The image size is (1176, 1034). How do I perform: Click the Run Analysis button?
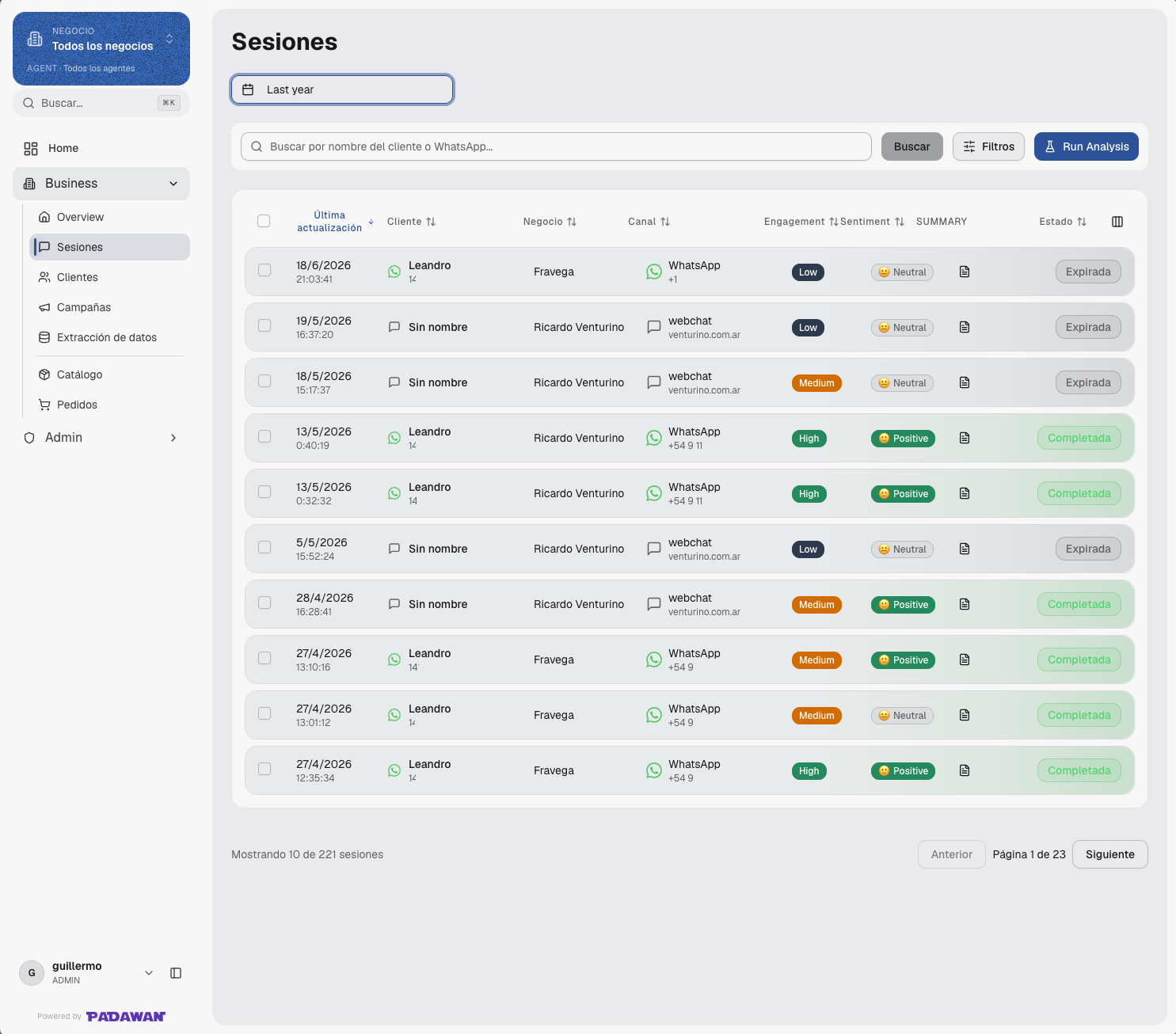(1087, 146)
